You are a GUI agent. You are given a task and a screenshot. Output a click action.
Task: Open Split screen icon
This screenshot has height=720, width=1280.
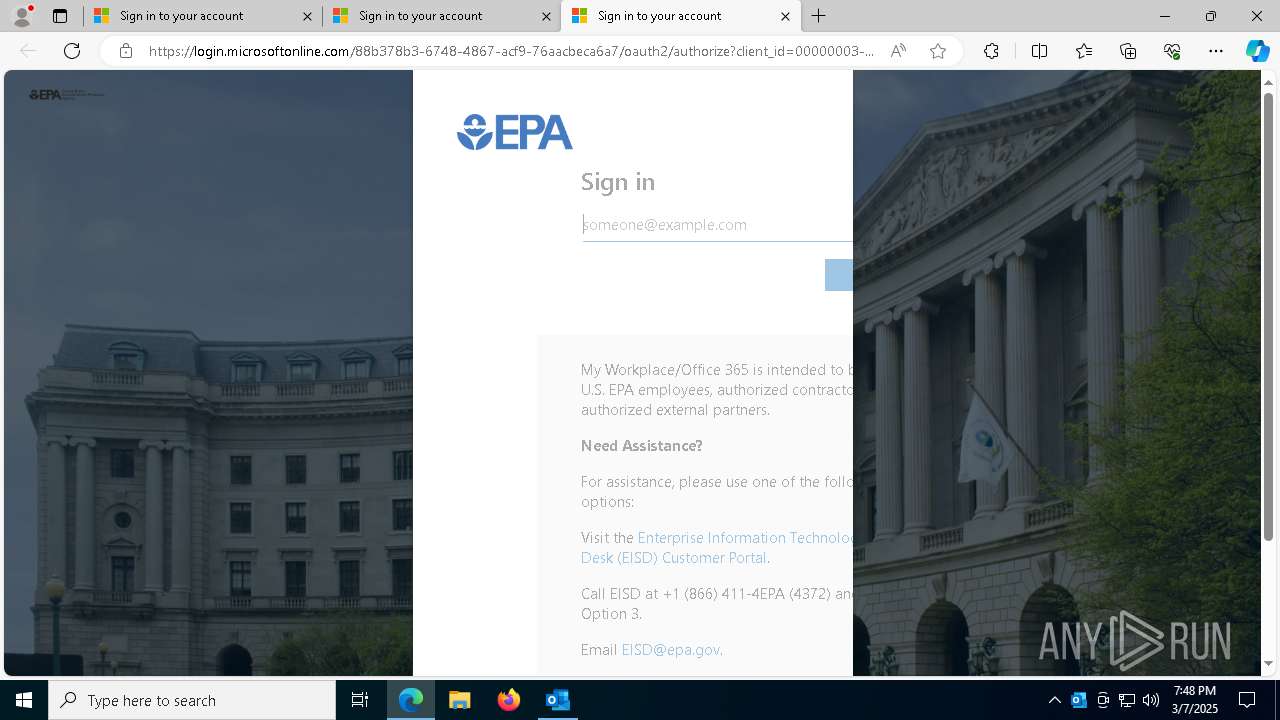point(1039,51)
